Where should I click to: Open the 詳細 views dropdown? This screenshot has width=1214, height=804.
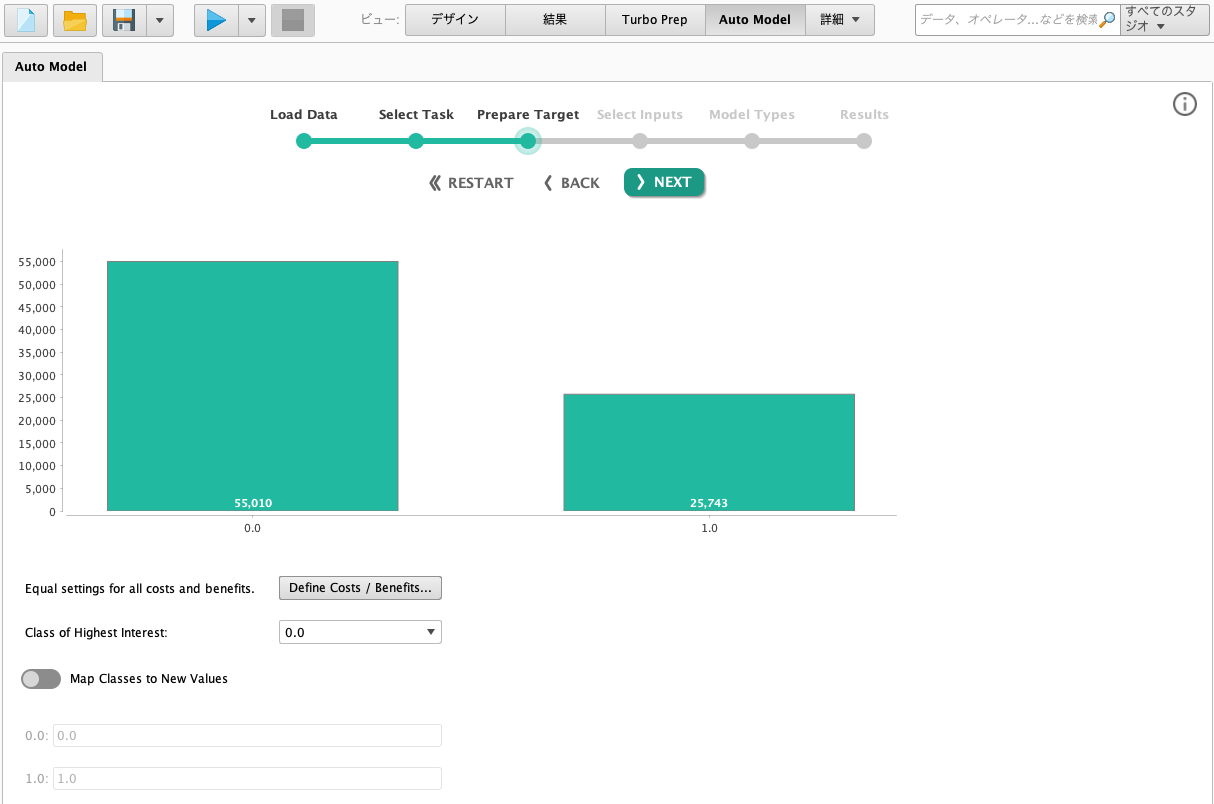pyautogui.click(x=840, y=20)
